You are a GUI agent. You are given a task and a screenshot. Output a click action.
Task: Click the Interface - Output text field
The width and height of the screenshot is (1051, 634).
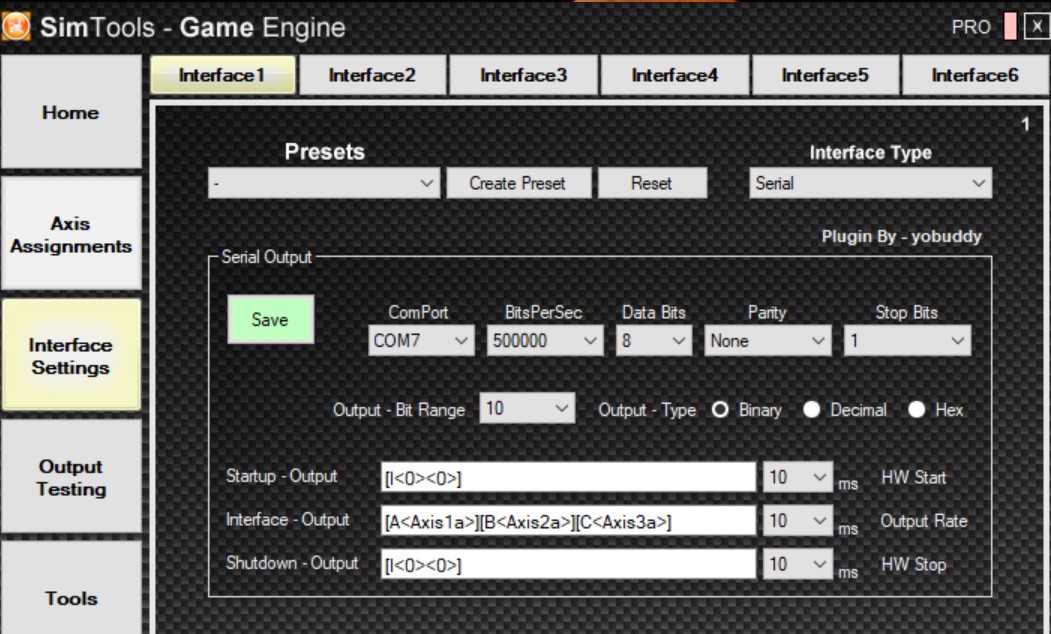(x=568, y=521)
